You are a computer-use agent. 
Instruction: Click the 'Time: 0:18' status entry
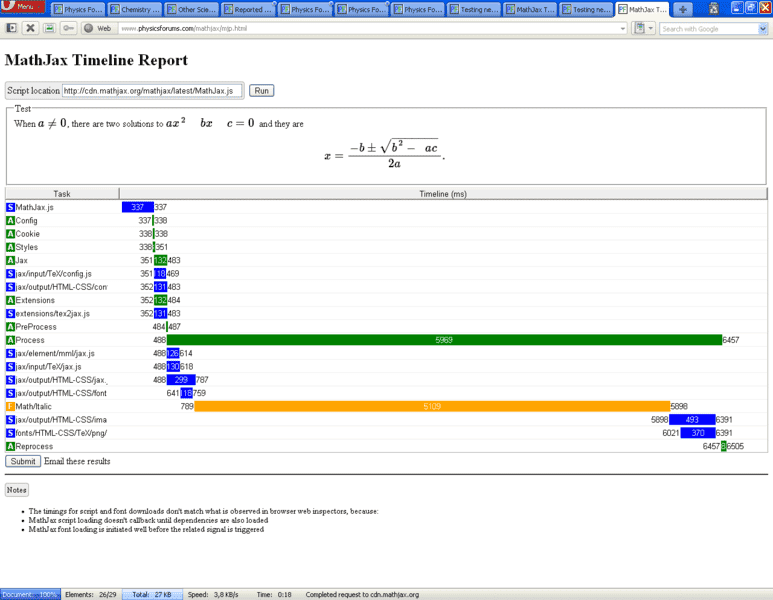pyautogui.click(x=274, y=595)
